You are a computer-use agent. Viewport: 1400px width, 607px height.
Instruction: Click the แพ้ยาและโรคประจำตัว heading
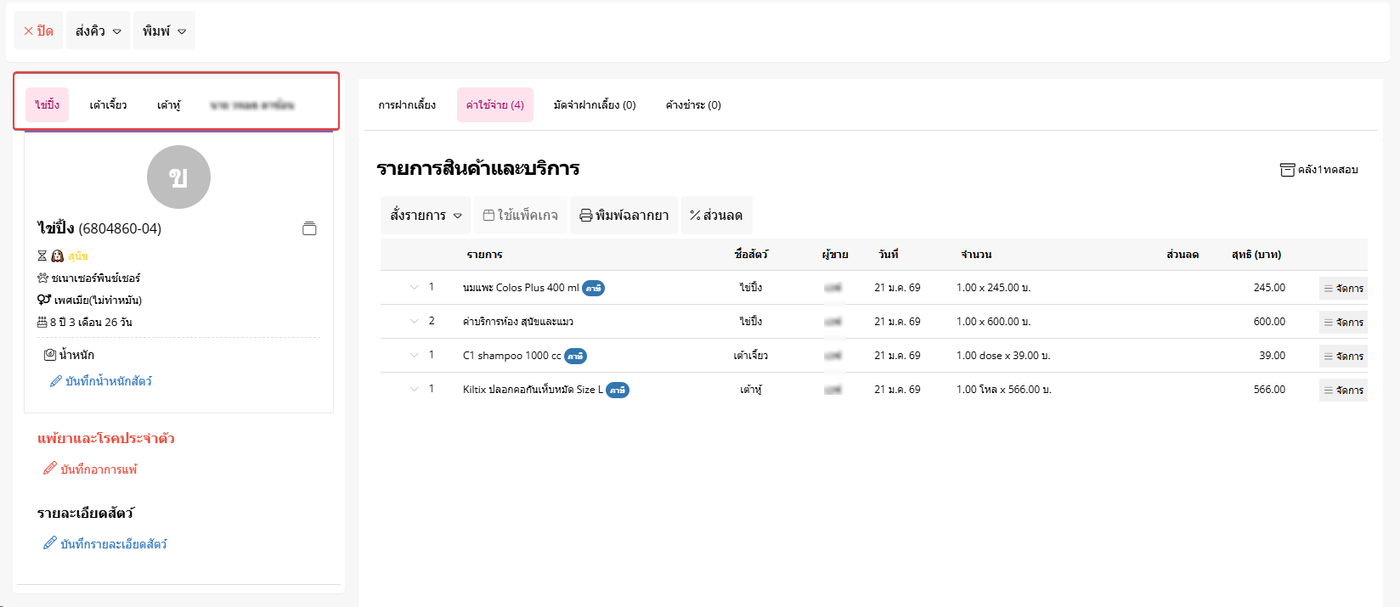pos(106,438)
